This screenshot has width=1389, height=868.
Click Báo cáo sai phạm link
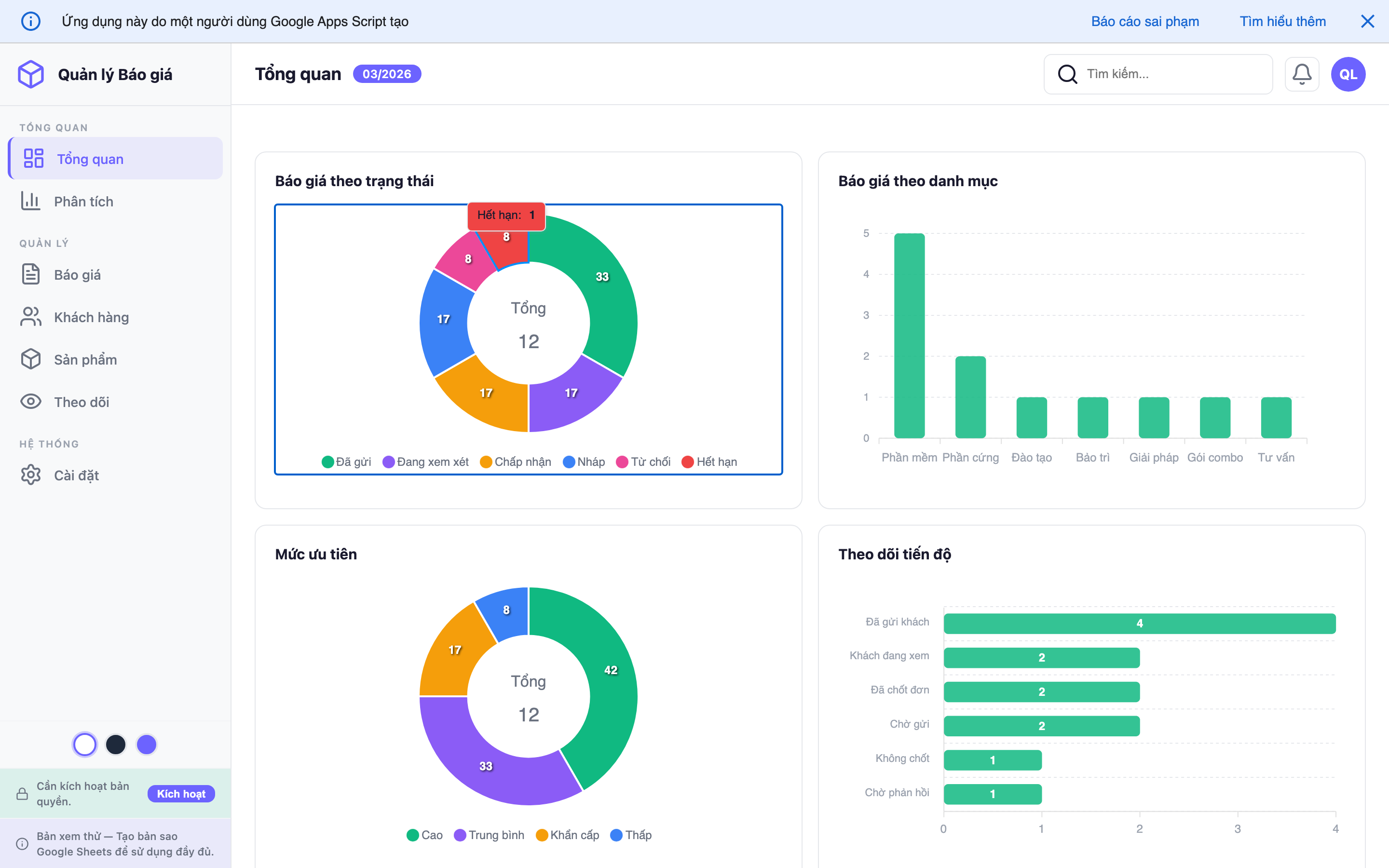(x=1144, y=21)
